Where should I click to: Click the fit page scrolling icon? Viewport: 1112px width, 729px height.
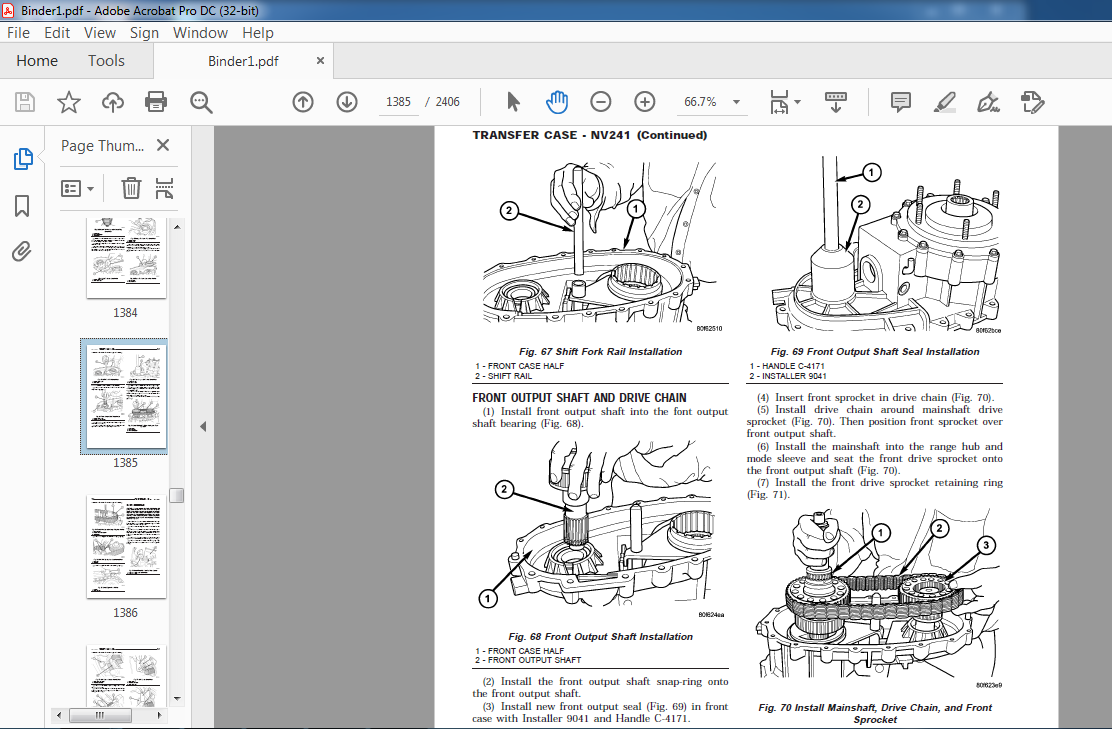(x=779, y=102)
